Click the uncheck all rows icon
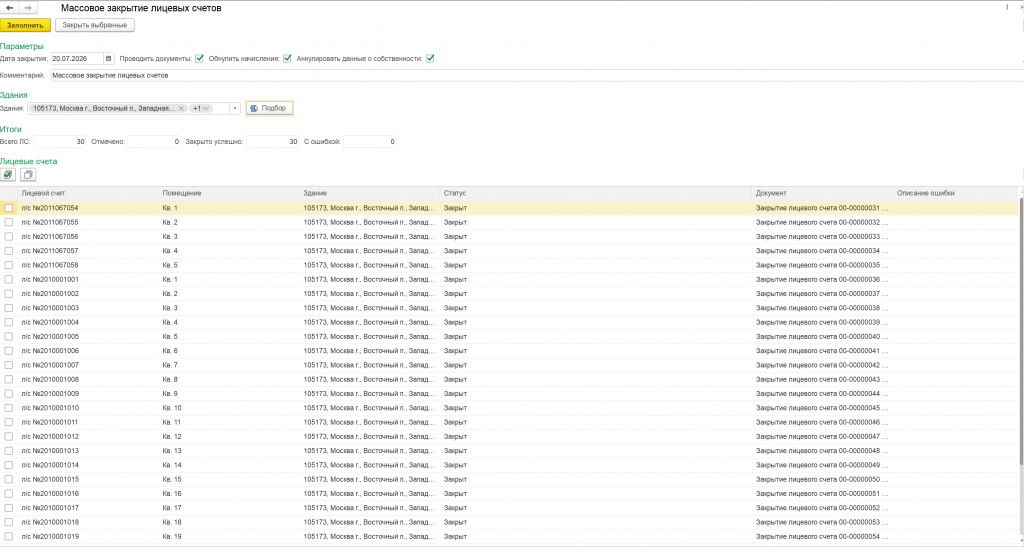Viewport: 1024px width, 551px height. (x=27, y=175)
